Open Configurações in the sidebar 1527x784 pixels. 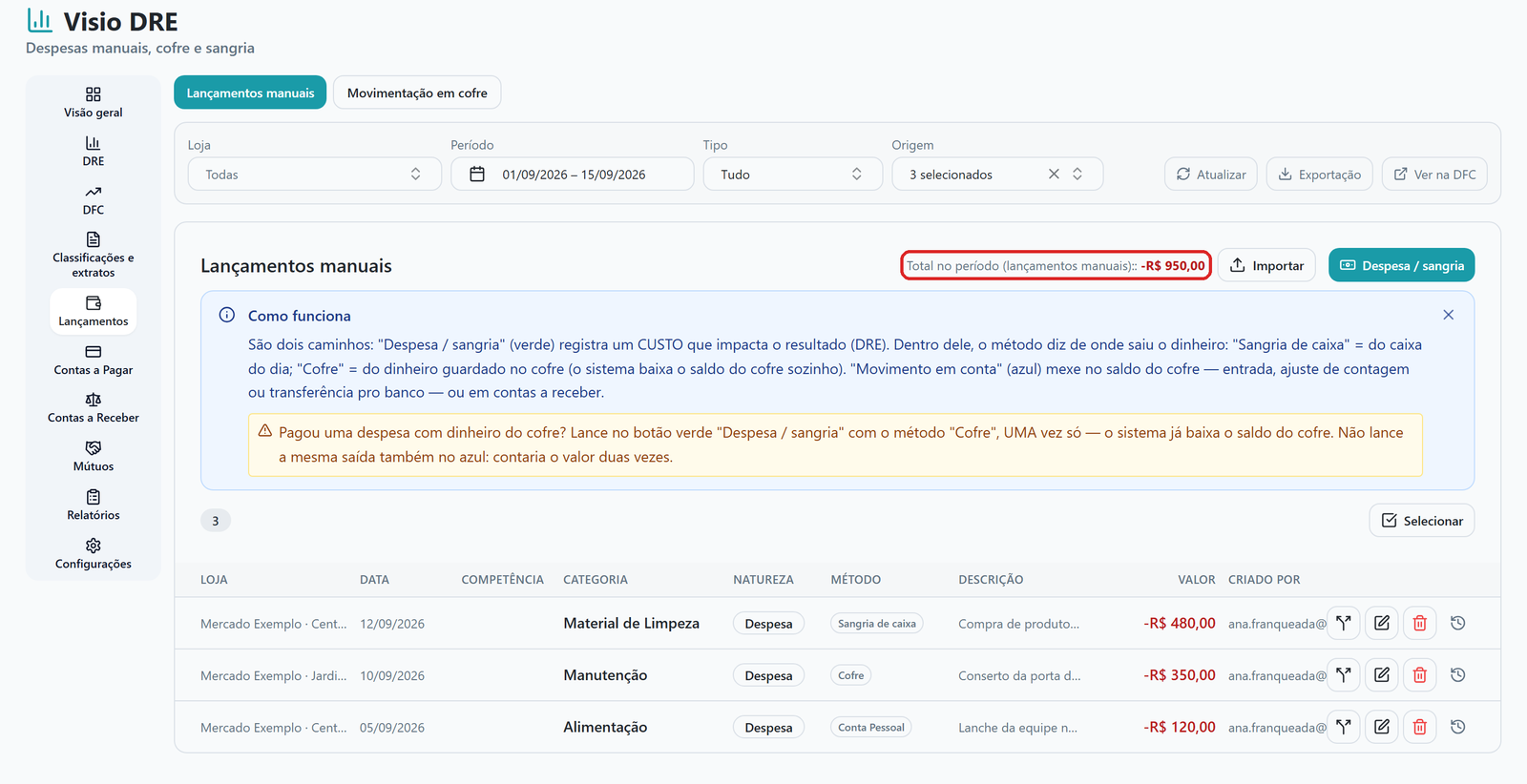(x=94, y=553)
